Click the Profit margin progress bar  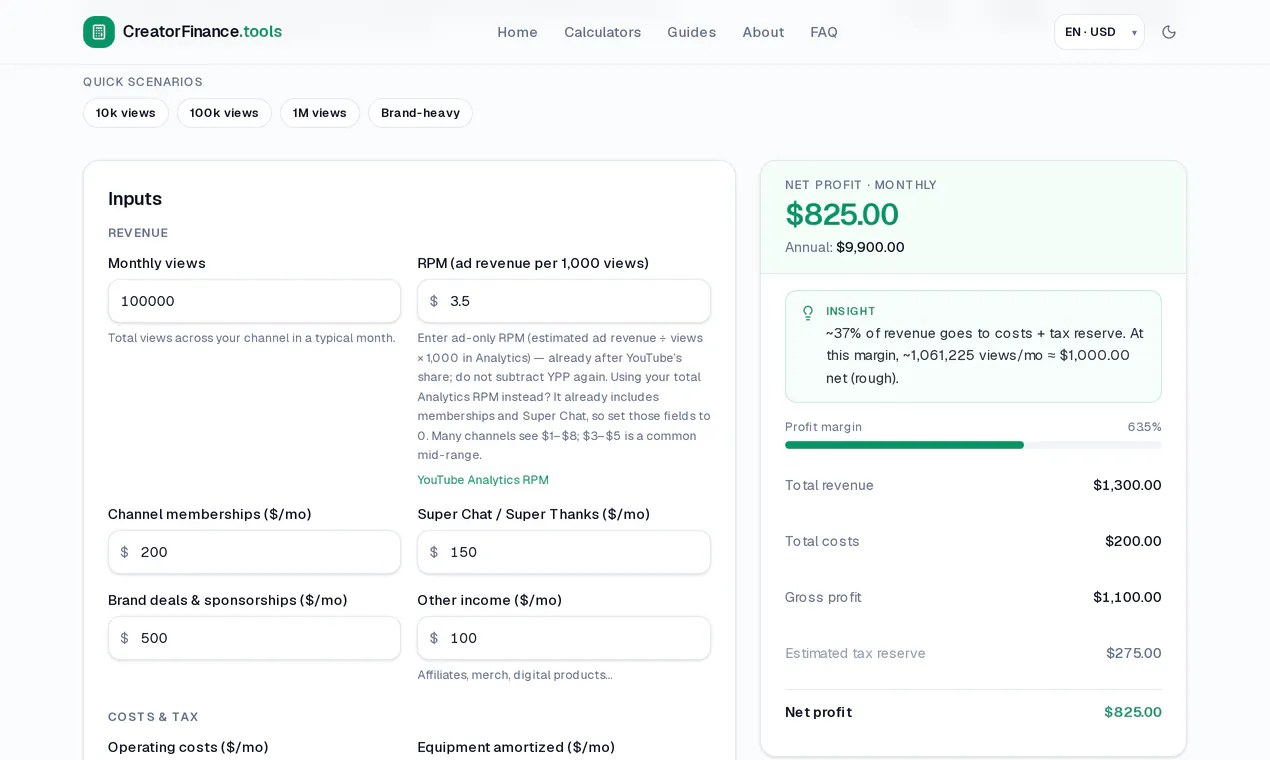[x=973, y=445]
